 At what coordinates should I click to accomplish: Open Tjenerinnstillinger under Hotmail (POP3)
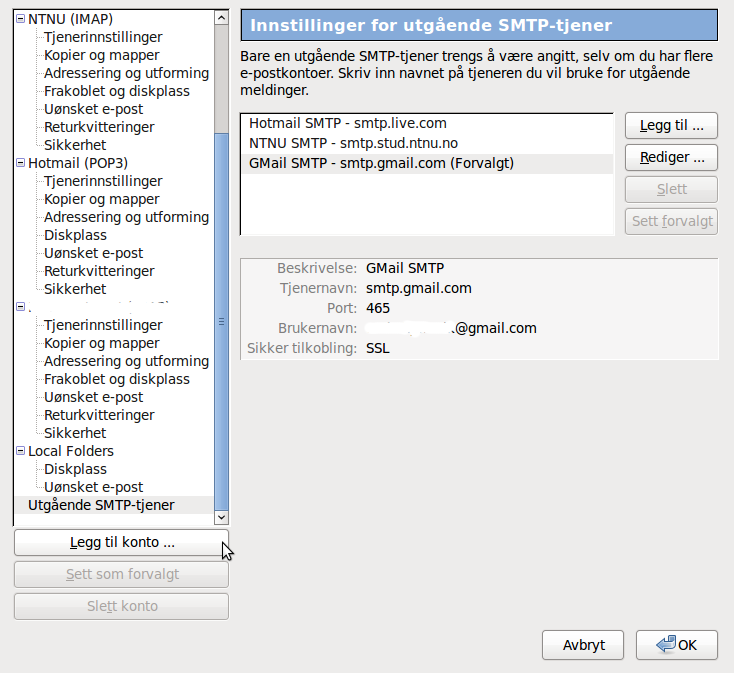103,181
